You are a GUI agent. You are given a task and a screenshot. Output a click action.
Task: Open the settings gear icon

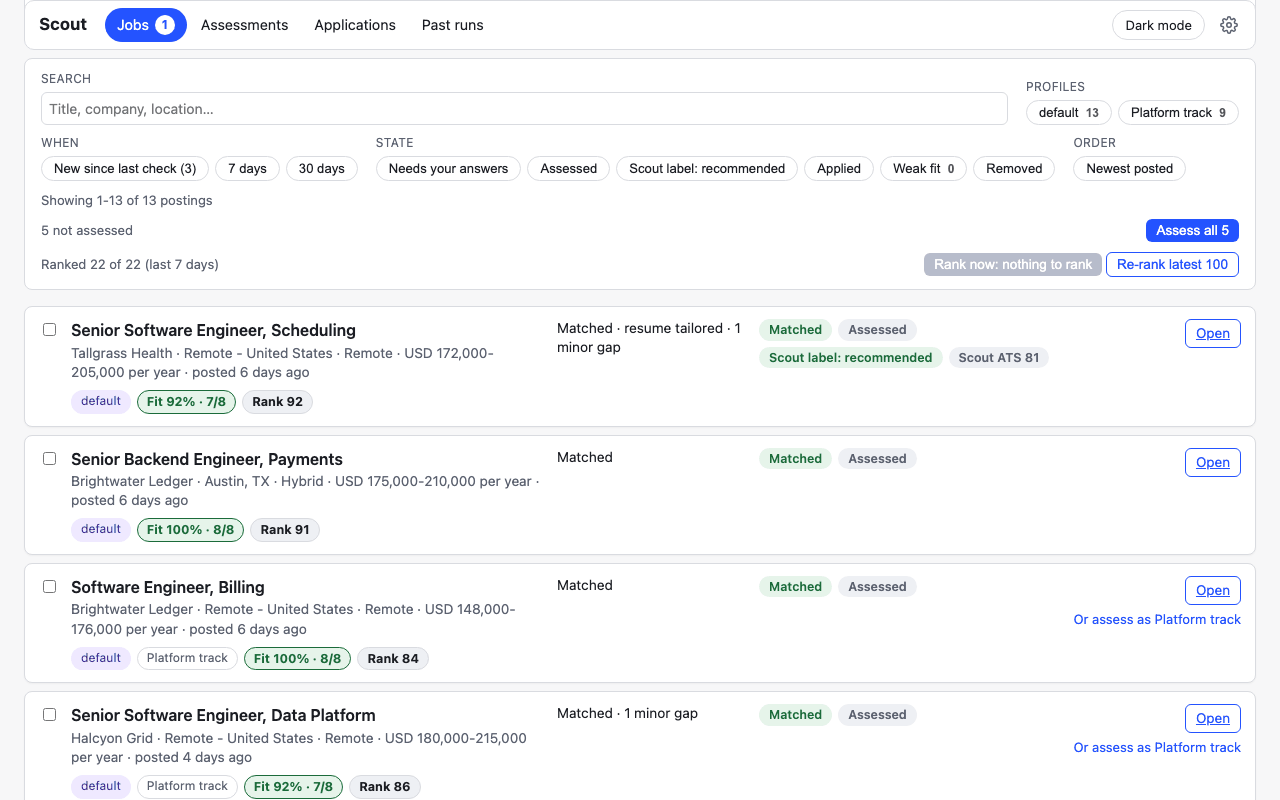1229,25
